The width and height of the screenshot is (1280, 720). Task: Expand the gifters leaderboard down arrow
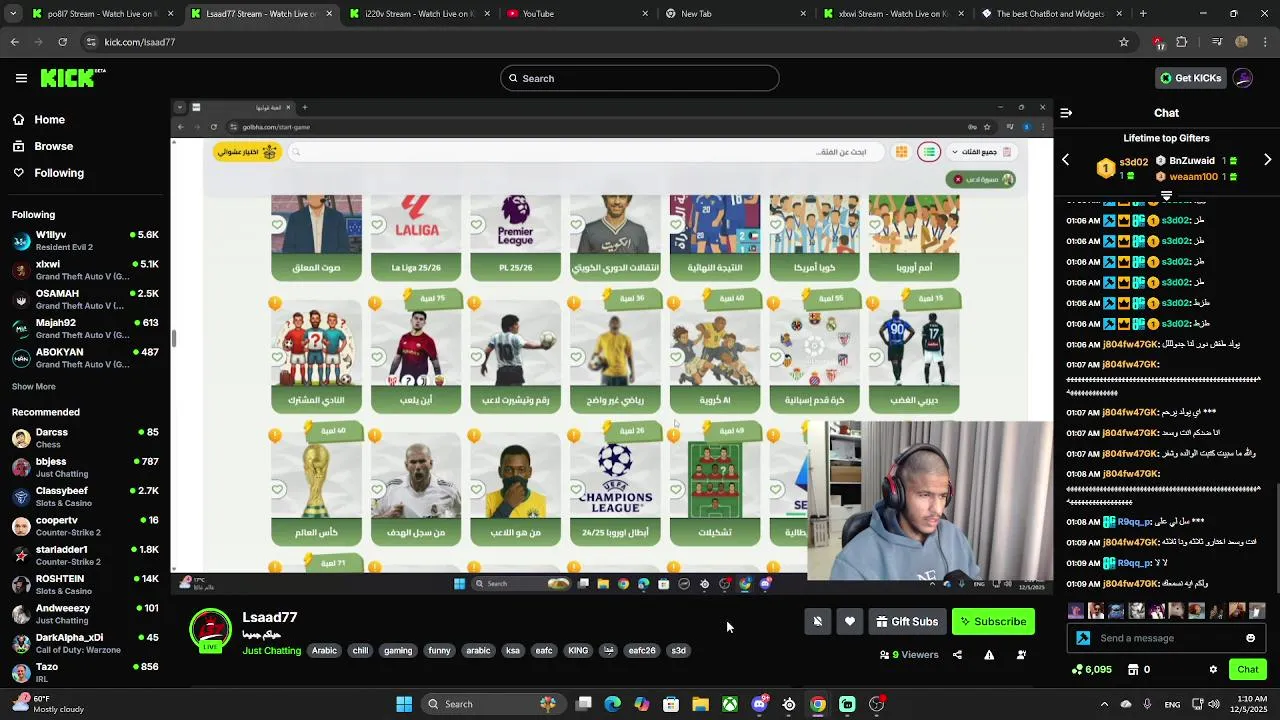pos(1166,196)
